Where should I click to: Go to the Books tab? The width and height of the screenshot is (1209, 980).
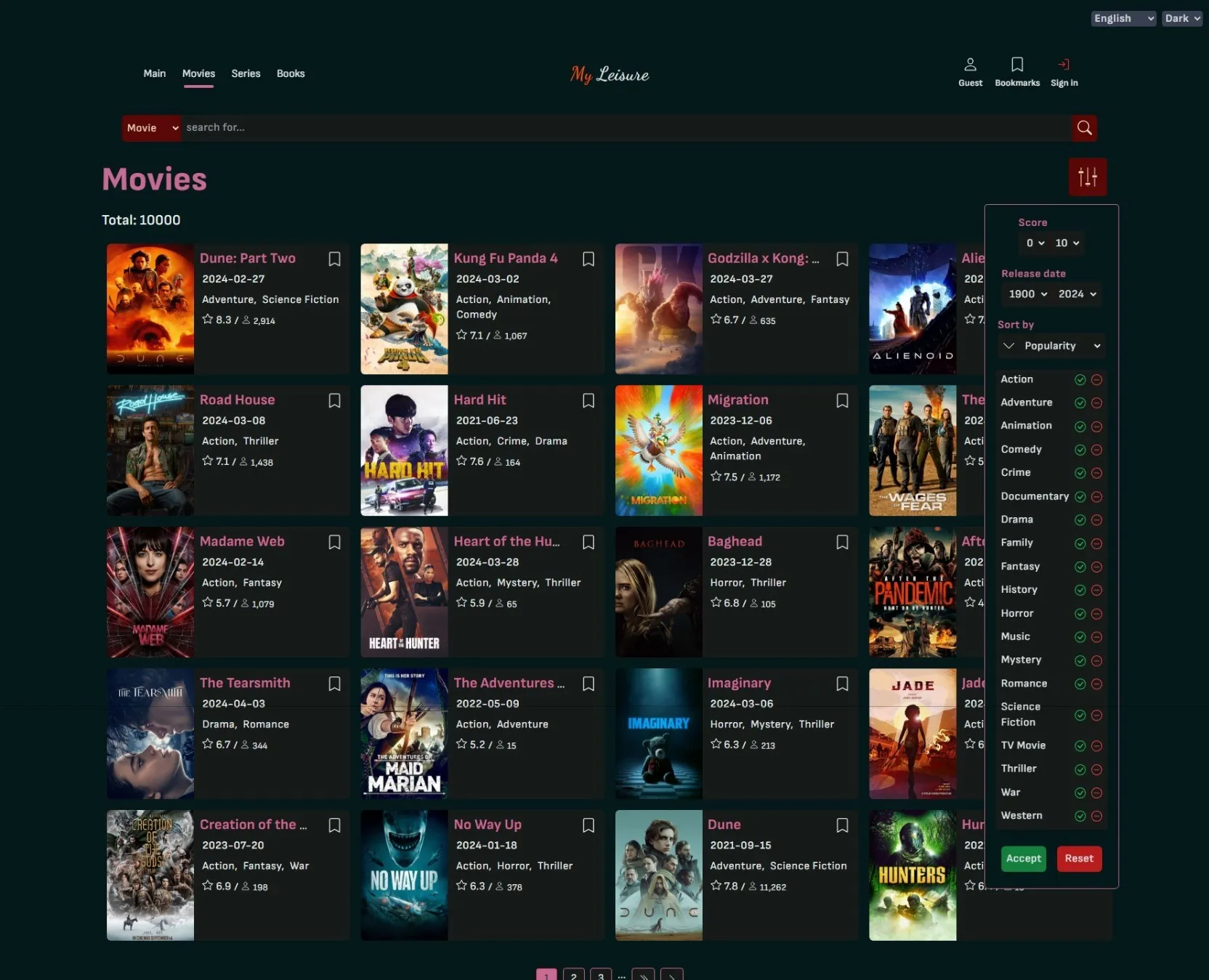point(291,73)
